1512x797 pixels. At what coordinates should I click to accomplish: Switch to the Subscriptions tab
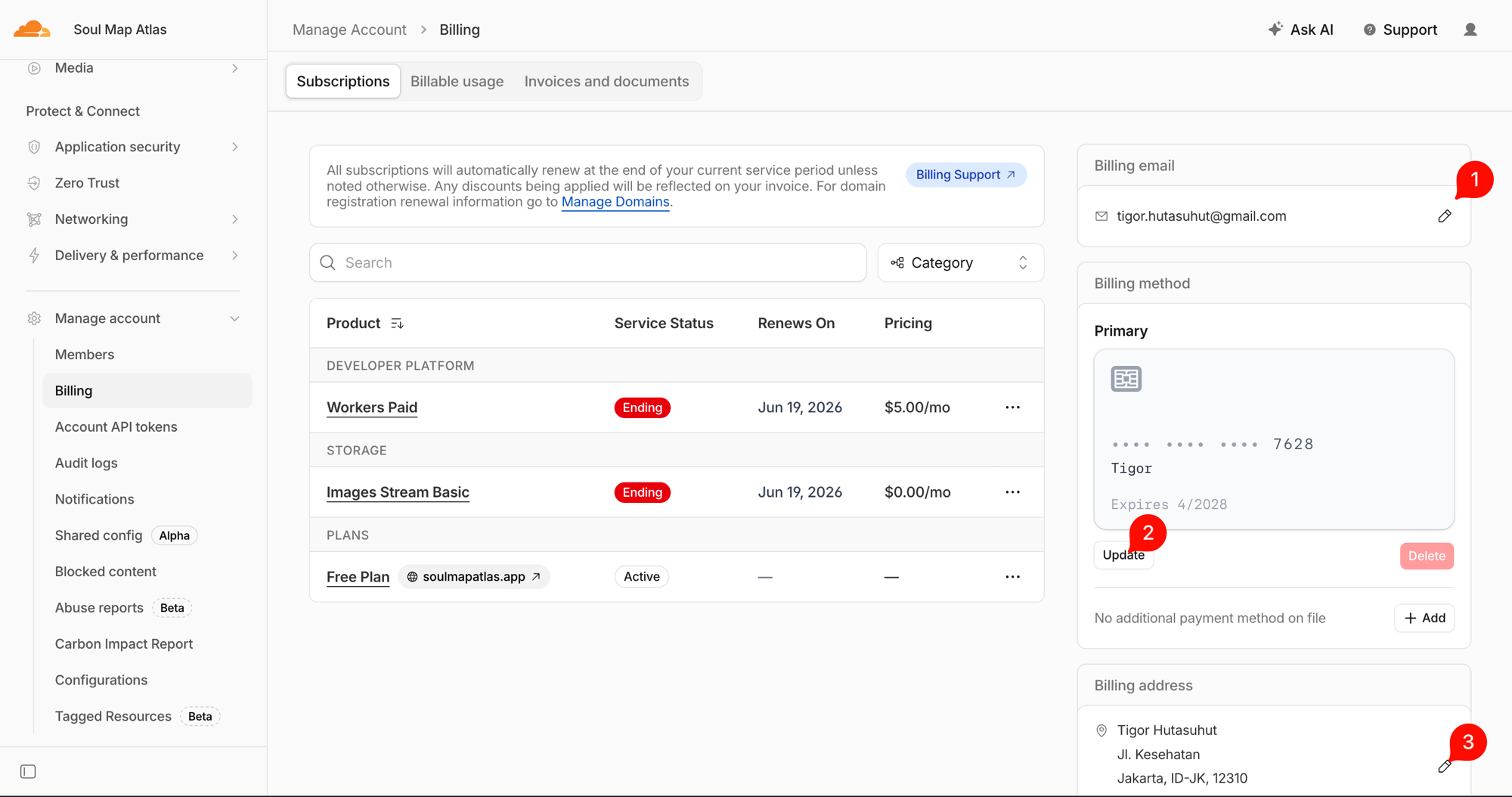[x=343, y=82]
